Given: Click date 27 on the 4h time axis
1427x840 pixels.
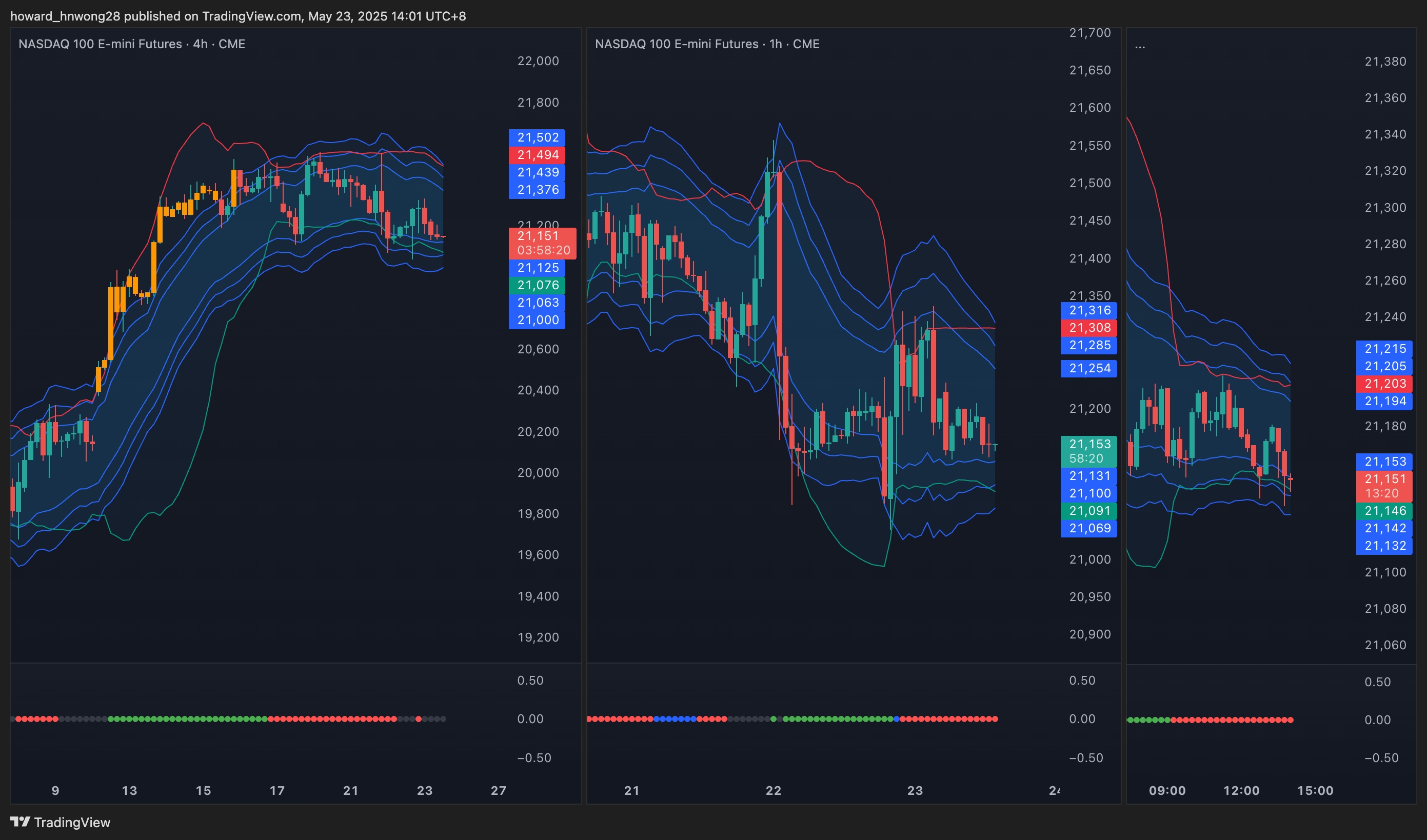Looking at the screenshot, I should point(498,791).
